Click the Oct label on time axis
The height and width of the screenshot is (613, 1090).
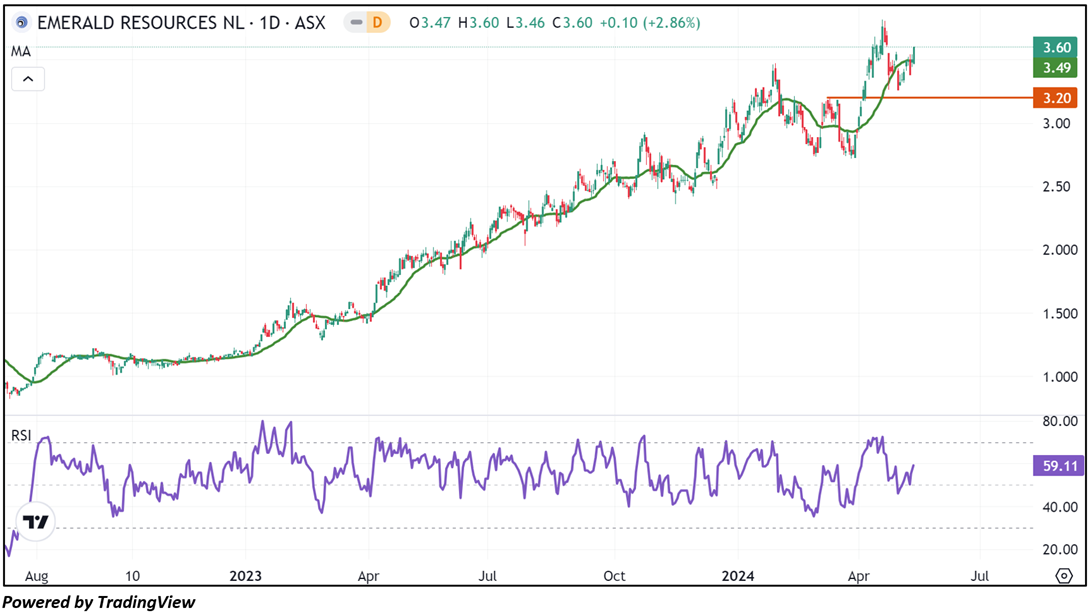coord(614,576)
